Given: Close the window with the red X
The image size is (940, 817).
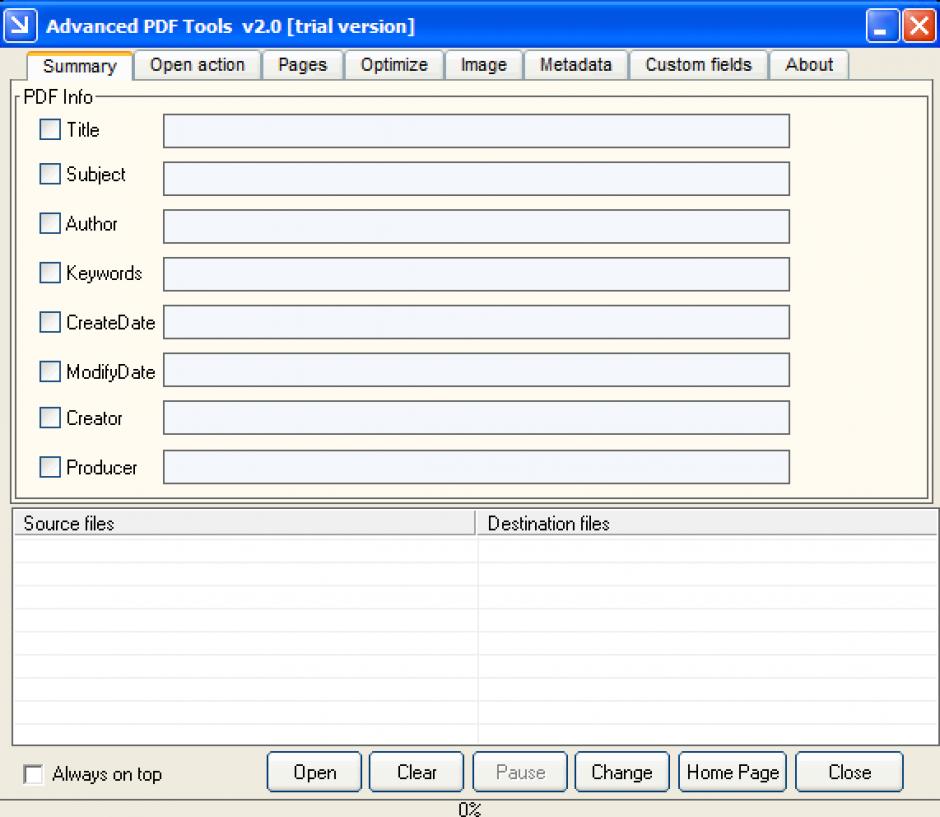Looking at the screenshot, I should 919,26.
